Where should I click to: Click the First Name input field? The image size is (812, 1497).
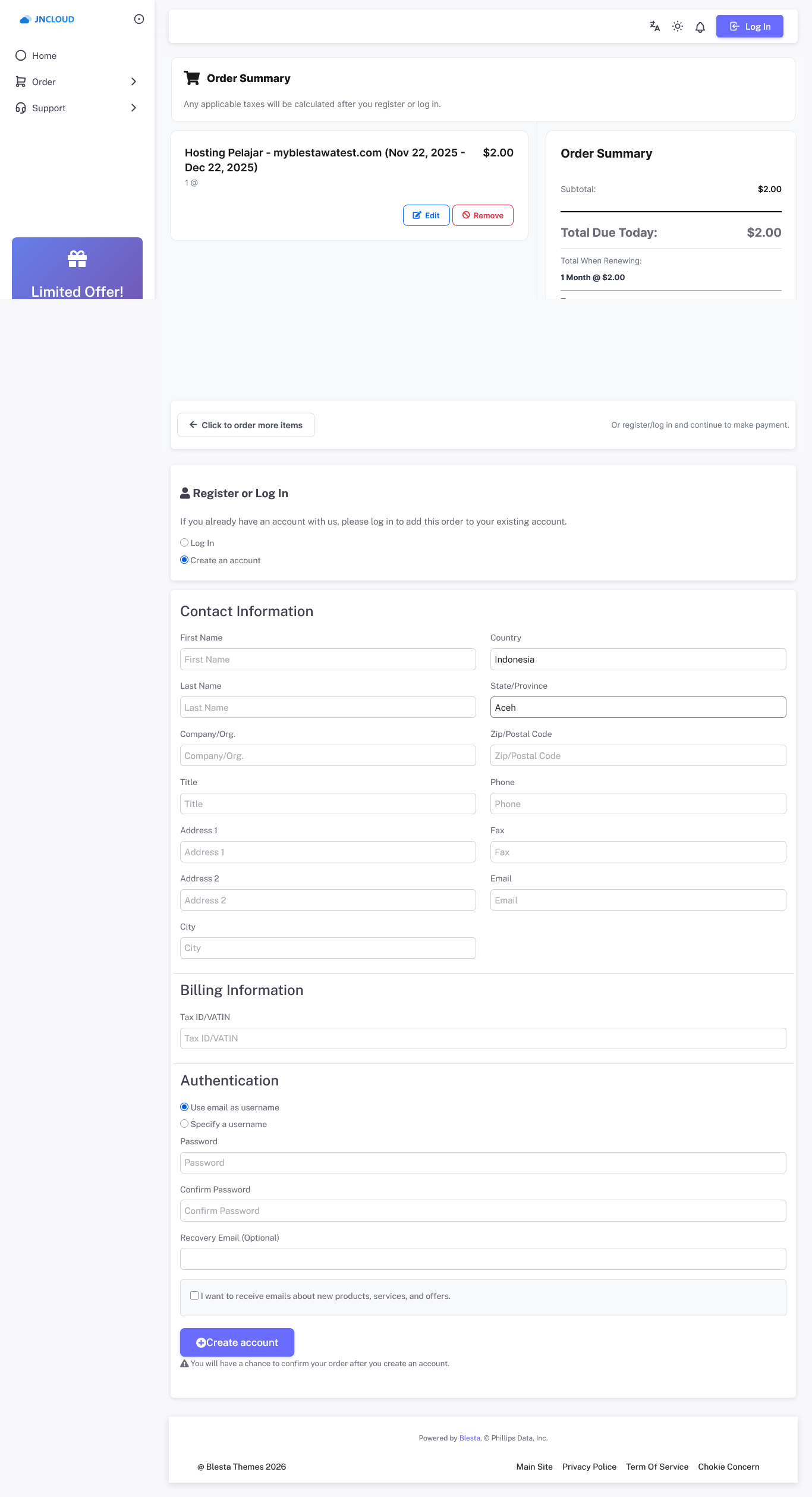point(328,659)
